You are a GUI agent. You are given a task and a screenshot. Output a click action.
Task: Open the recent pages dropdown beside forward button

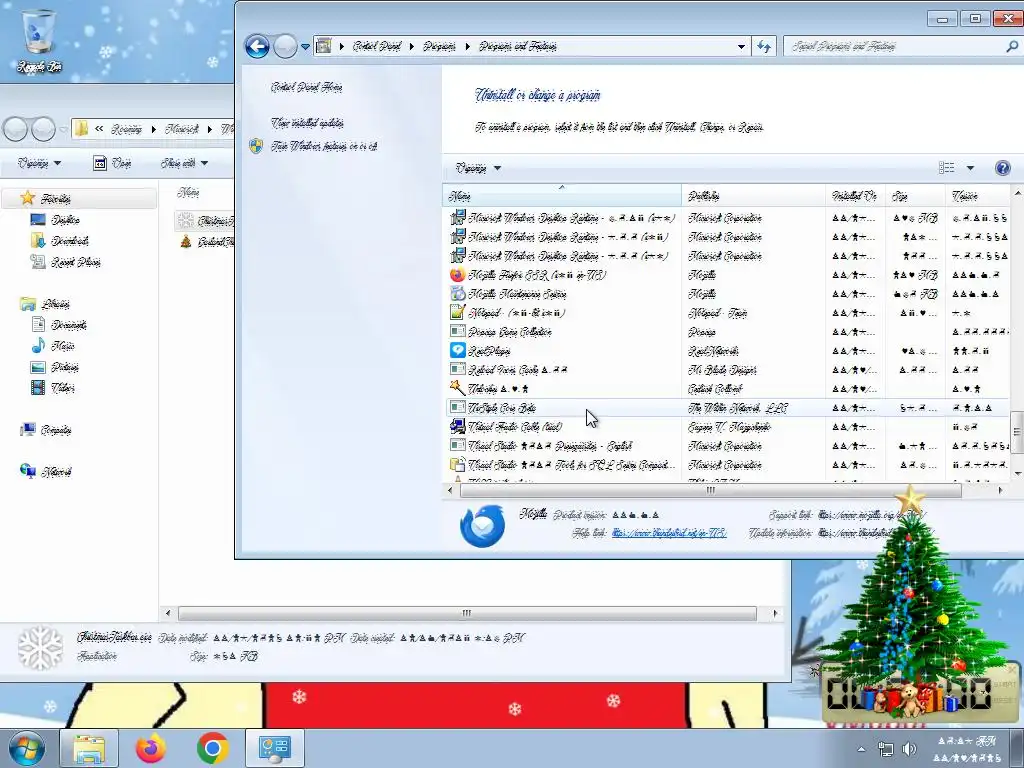(x=305, y=47)
